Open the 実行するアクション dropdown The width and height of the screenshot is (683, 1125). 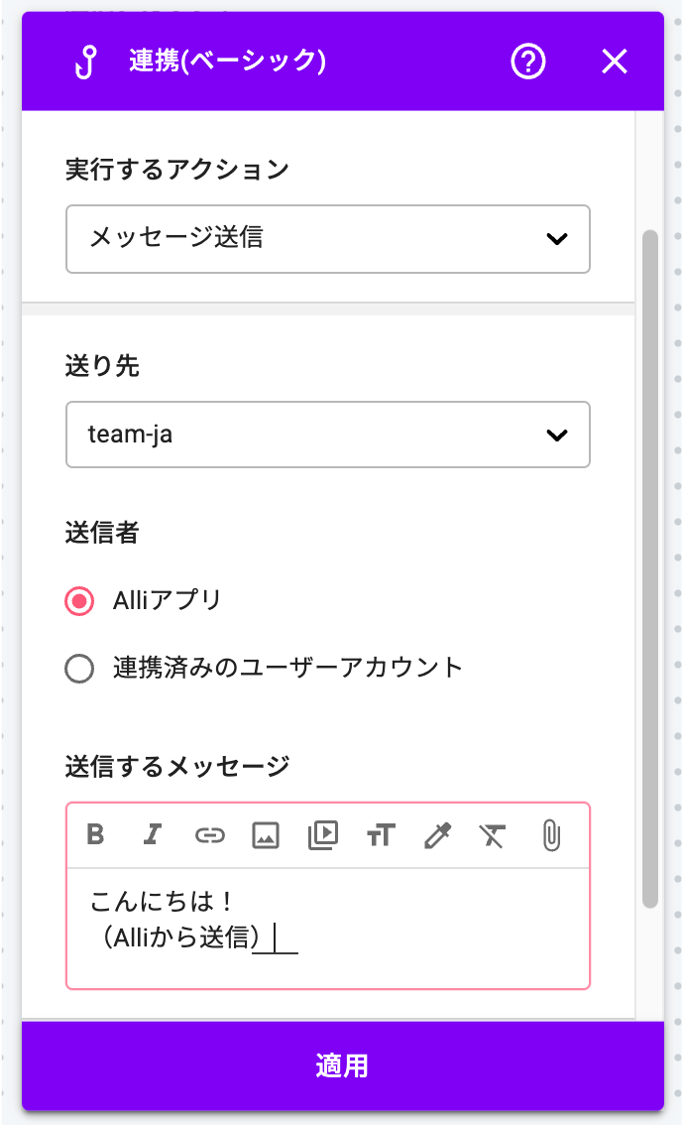coord(328,239)
